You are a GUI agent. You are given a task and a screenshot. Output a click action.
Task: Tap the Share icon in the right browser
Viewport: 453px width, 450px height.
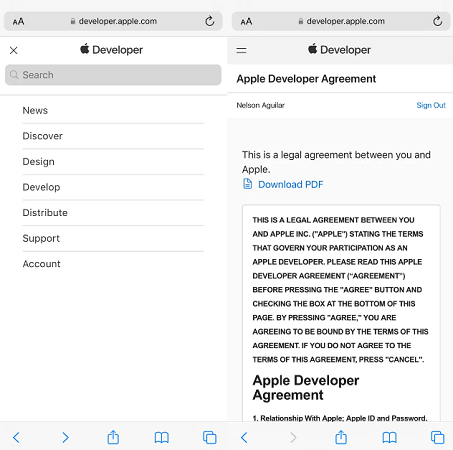coord(341,437)
